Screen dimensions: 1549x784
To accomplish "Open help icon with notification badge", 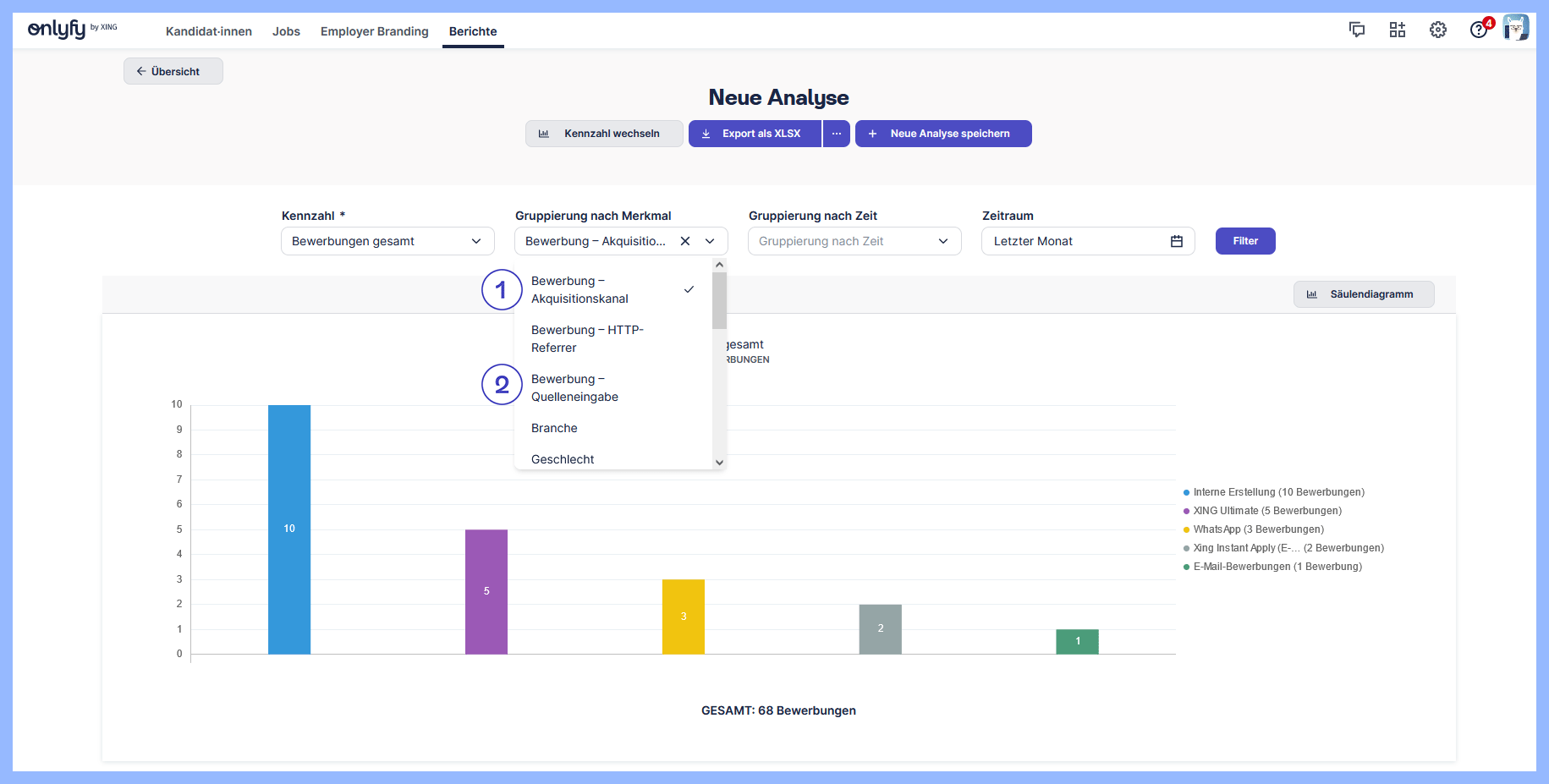I will [1479, 30].
